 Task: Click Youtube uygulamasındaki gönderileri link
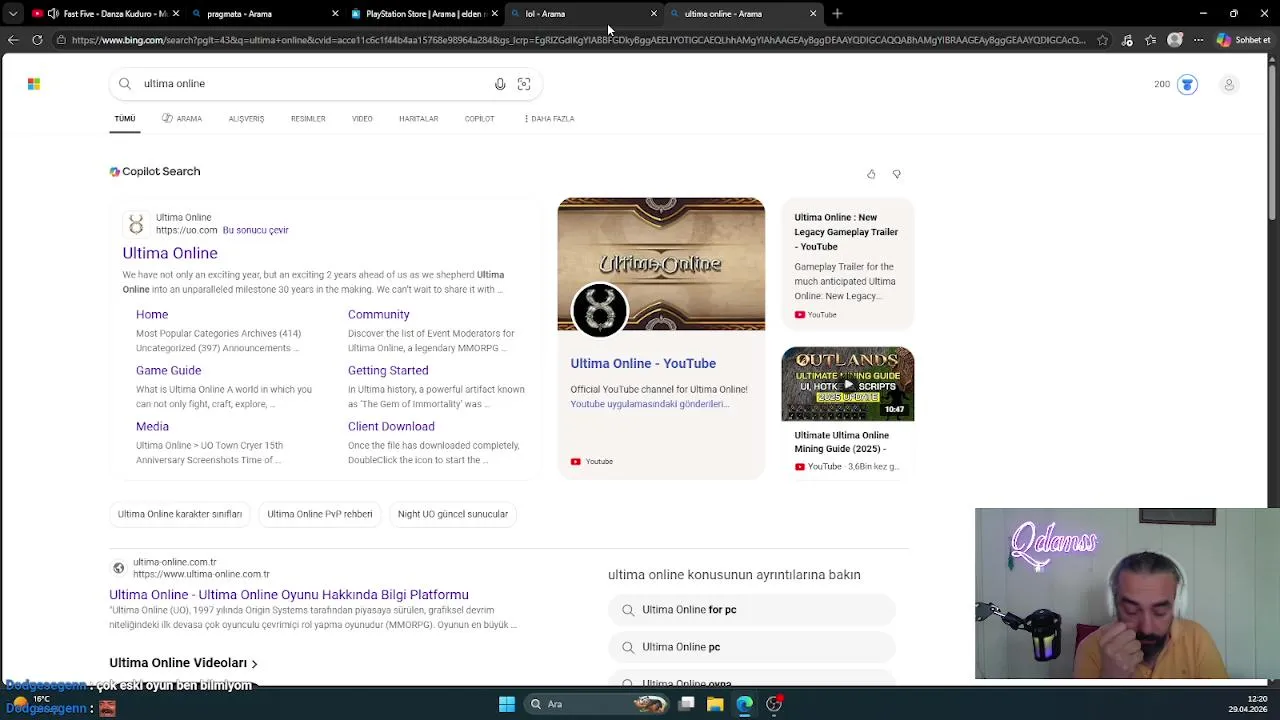pos(649,404)
